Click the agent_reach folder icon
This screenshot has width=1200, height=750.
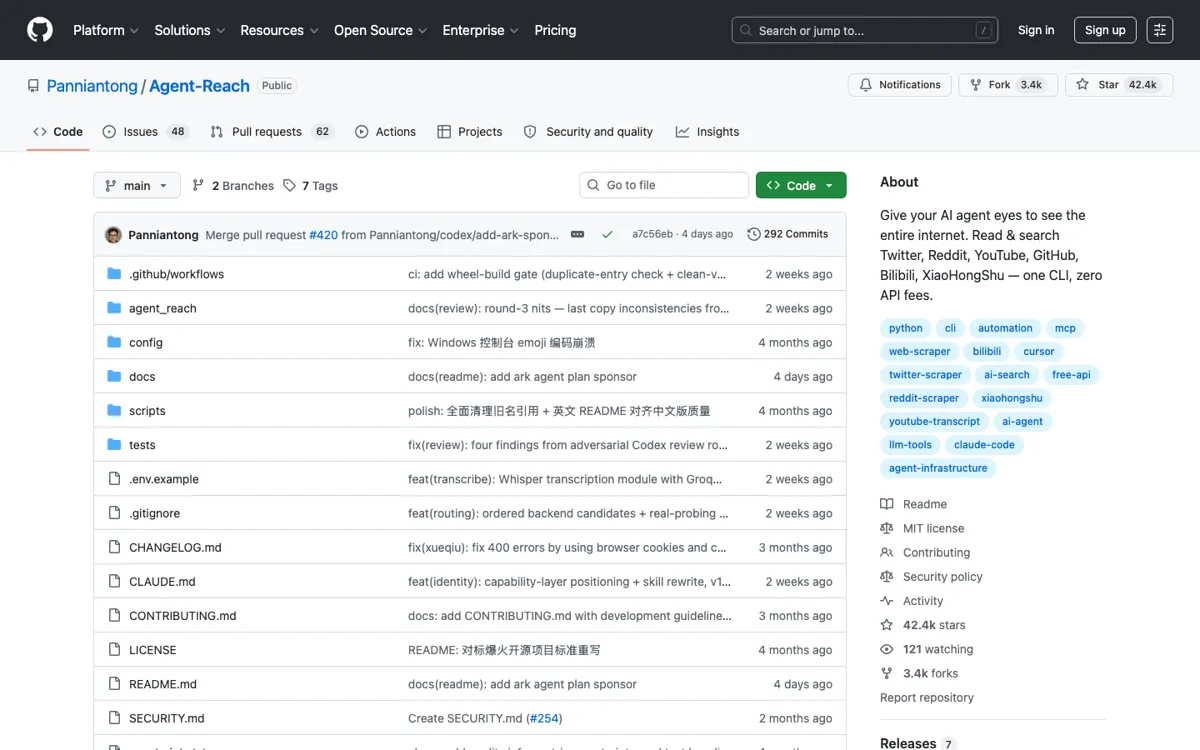[x=114, y=308]
